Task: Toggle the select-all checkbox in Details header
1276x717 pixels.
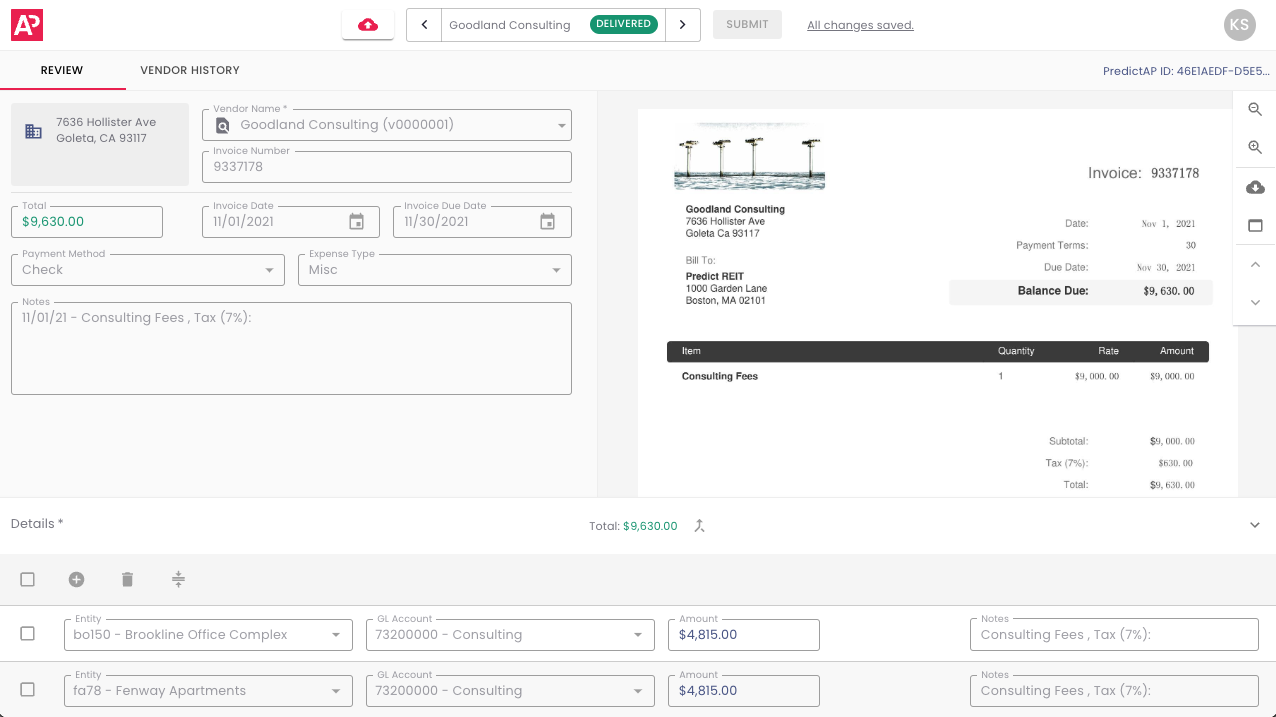Action: tap(27, 579)
